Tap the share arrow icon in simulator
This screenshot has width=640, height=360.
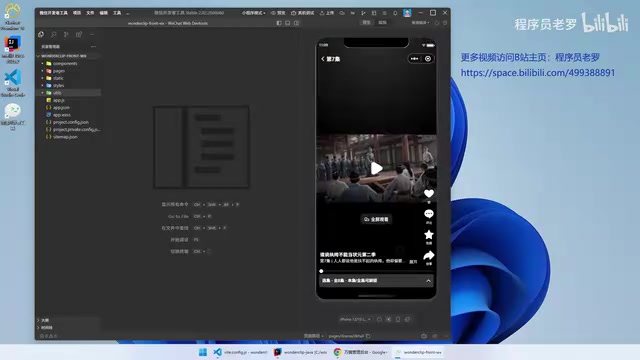coord(429,256)
